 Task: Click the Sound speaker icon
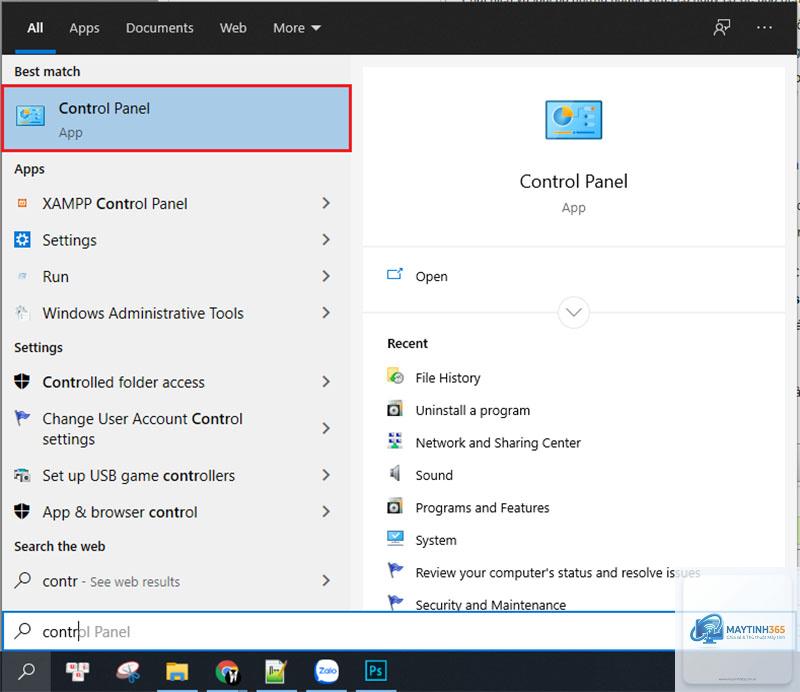click(x=395, y=474)
